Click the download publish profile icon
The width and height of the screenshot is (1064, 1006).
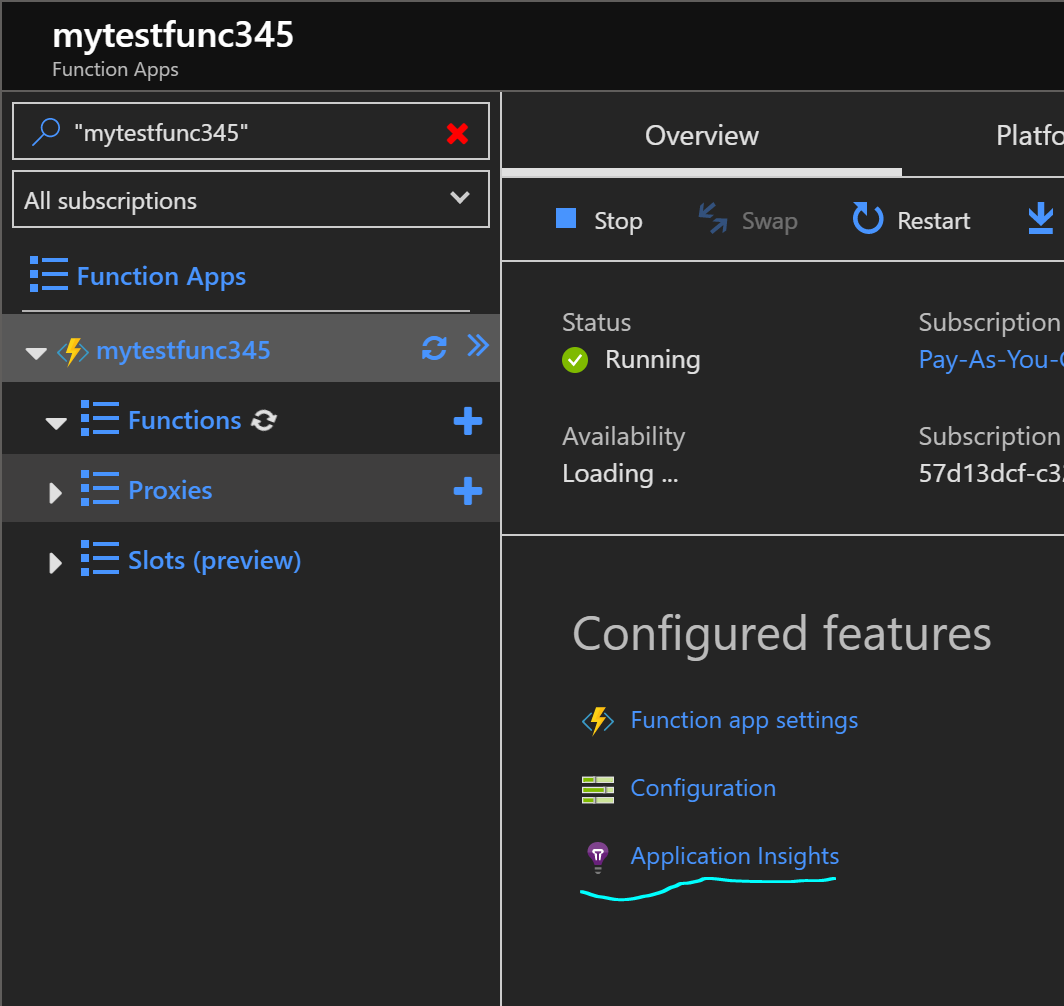pyautogui.click(x=1041, y=219)
